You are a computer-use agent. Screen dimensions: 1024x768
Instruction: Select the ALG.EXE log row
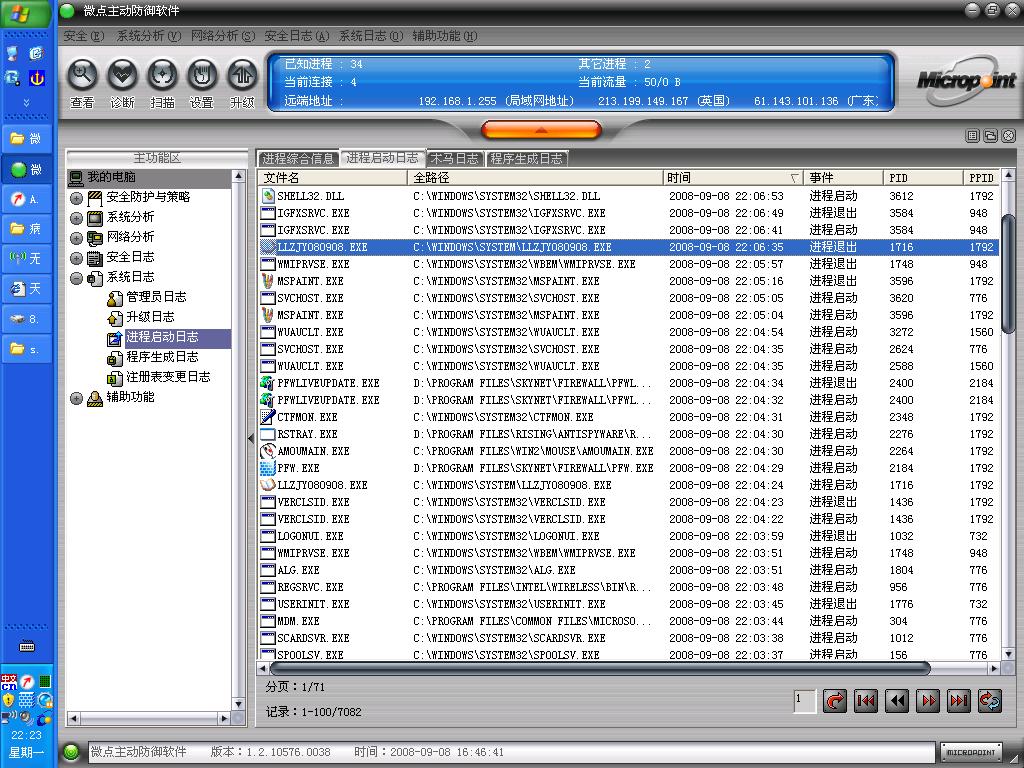click(x=629, y=569)
